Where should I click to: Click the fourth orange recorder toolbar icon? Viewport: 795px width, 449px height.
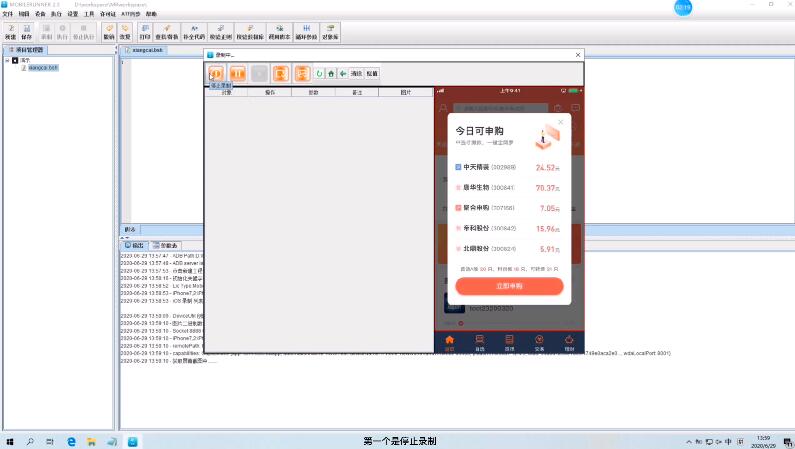coord(281,73)
